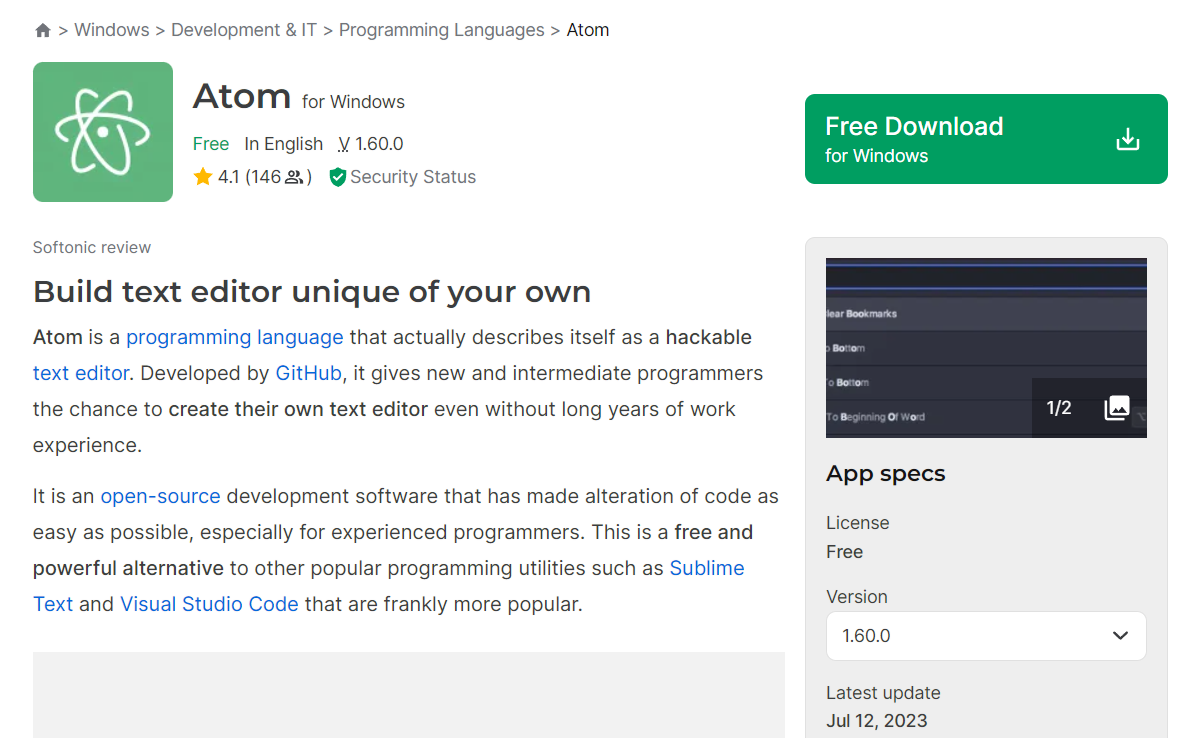This screenshot has width=1187, height=738.
Task: Open the Sublime Text link
Action: coord(388,586)
